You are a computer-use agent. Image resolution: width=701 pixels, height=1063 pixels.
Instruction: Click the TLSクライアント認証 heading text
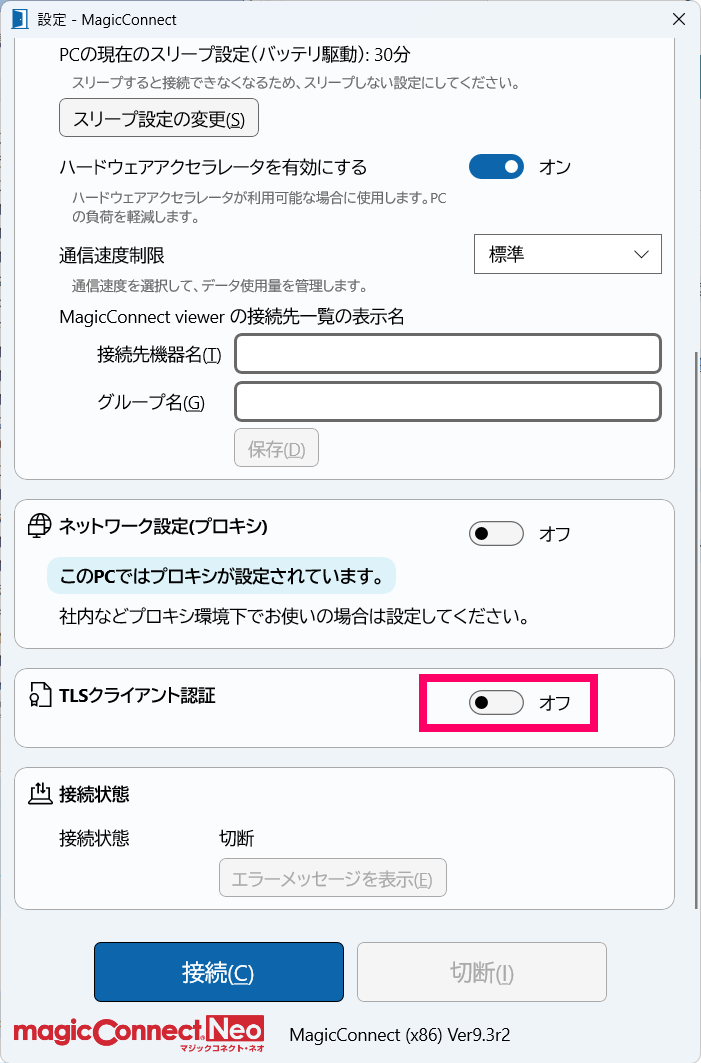tap(138, 696)
